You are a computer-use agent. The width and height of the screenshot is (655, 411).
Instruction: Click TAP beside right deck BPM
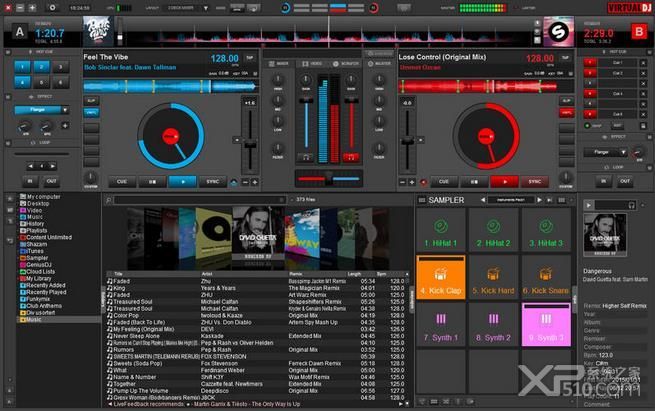[565, 58]
